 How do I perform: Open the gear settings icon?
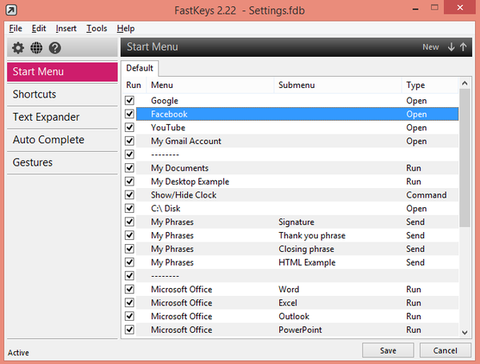[x=18, y=48]
